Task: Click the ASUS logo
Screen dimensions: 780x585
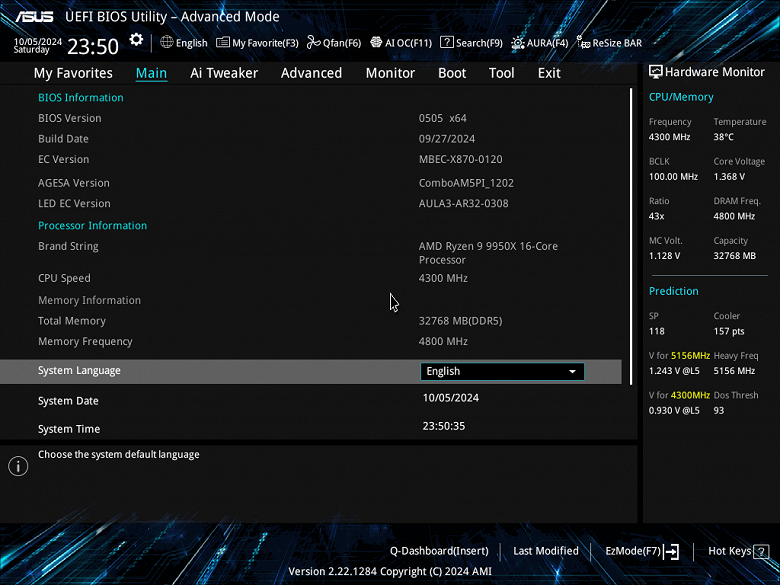Action: (34, 16)
